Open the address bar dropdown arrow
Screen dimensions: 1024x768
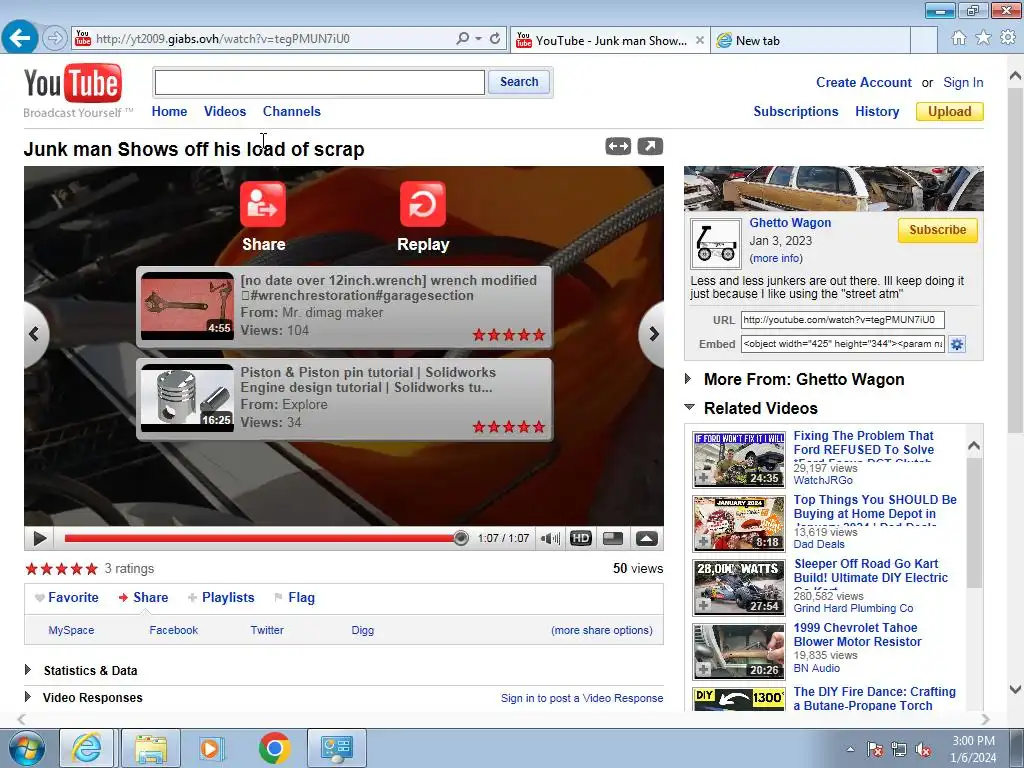pos(479,39)
